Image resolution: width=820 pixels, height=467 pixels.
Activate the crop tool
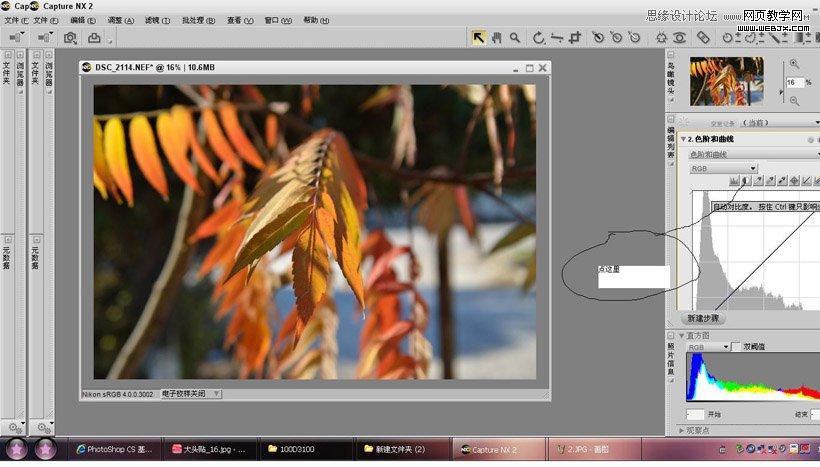(574, 38)
